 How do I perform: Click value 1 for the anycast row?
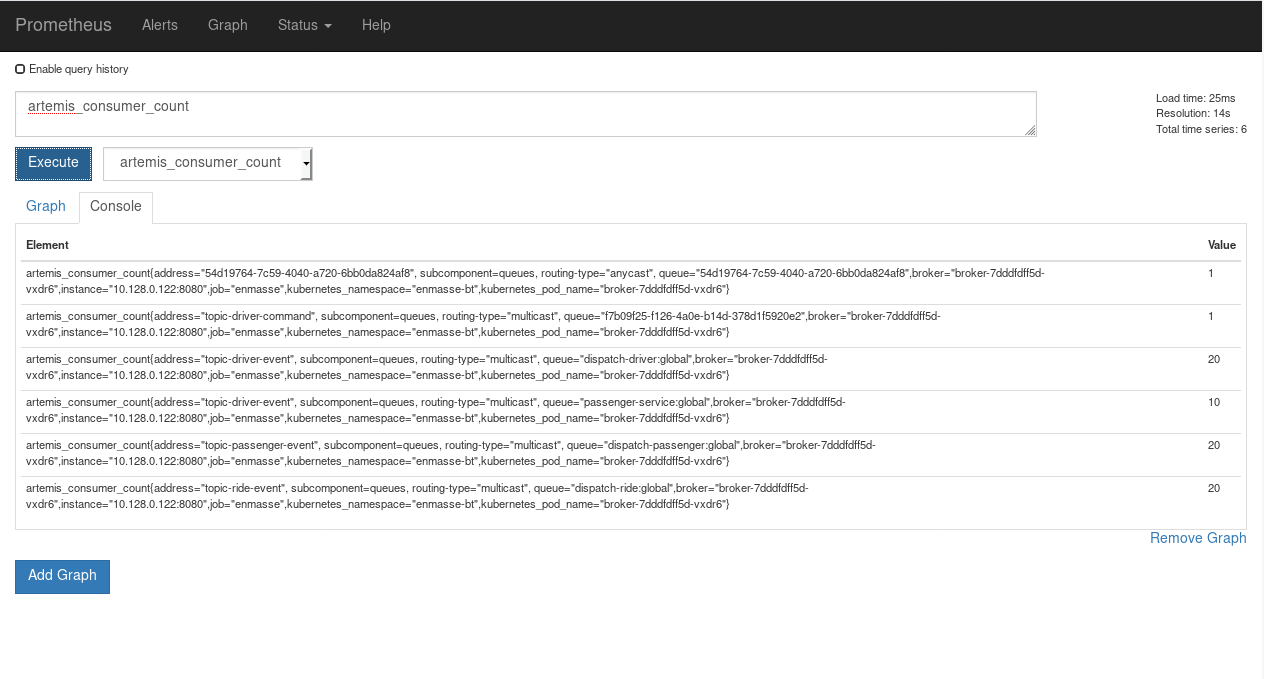click(1211, 273)
